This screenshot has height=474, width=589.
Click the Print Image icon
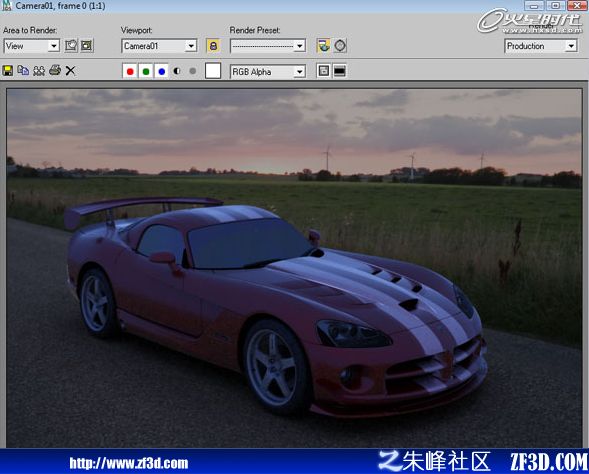point(55,70)
